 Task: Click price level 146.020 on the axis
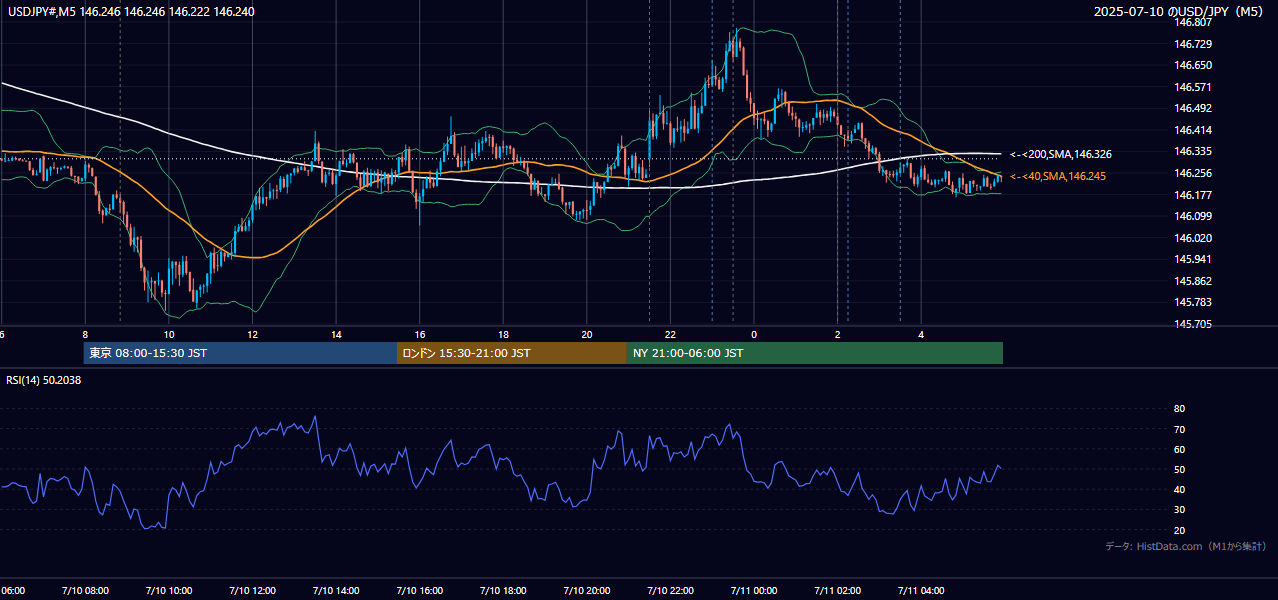(x=1192, y=238)
